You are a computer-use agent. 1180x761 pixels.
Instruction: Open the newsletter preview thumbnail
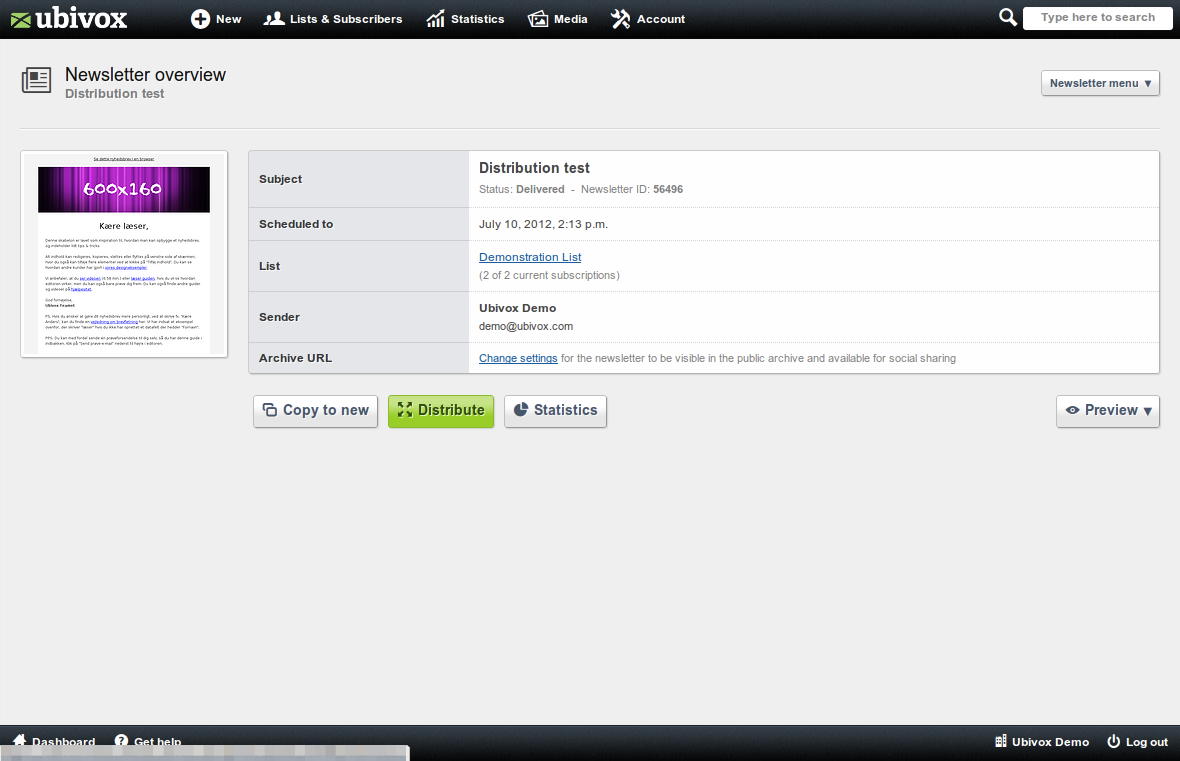124,254
